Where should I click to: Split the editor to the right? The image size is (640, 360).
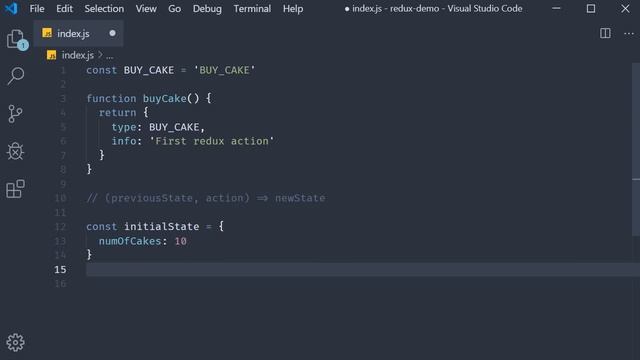[x=605, y=33]
